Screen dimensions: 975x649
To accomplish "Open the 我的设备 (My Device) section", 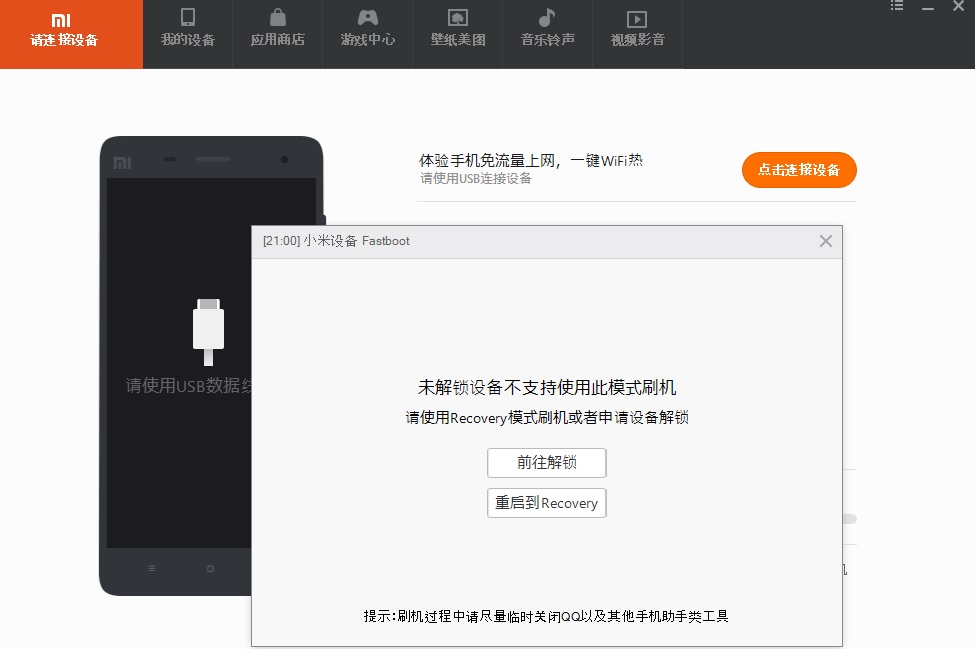I will pos(187,29).
